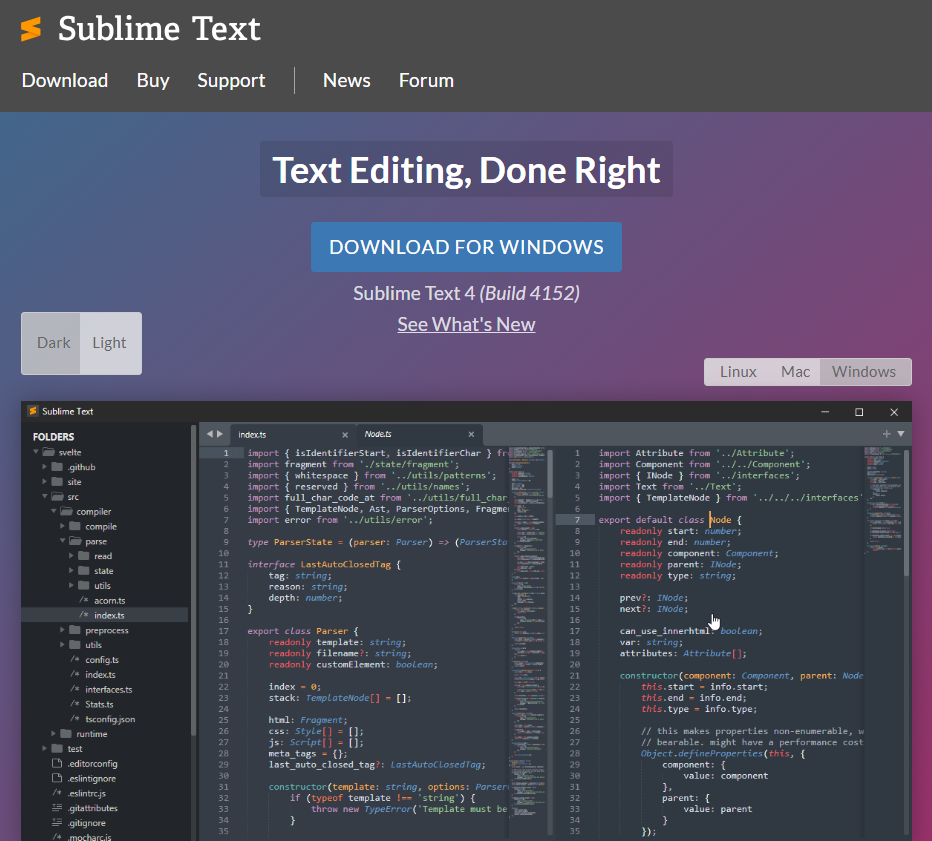Expand the state folder arrow
The image size is (932, 841).
click(x=71, y=571)
